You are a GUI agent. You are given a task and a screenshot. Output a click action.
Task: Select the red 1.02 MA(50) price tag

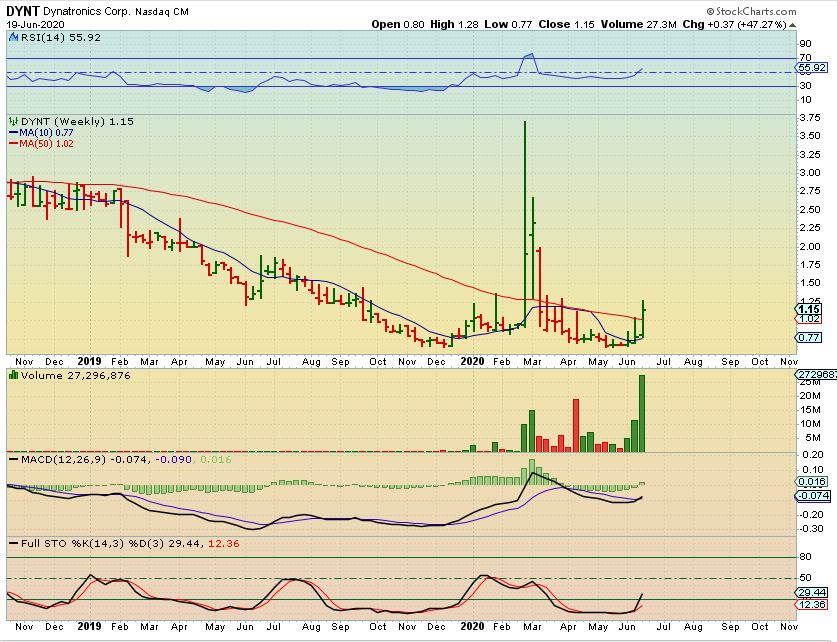pyautogui.click(x=809, y=319)
